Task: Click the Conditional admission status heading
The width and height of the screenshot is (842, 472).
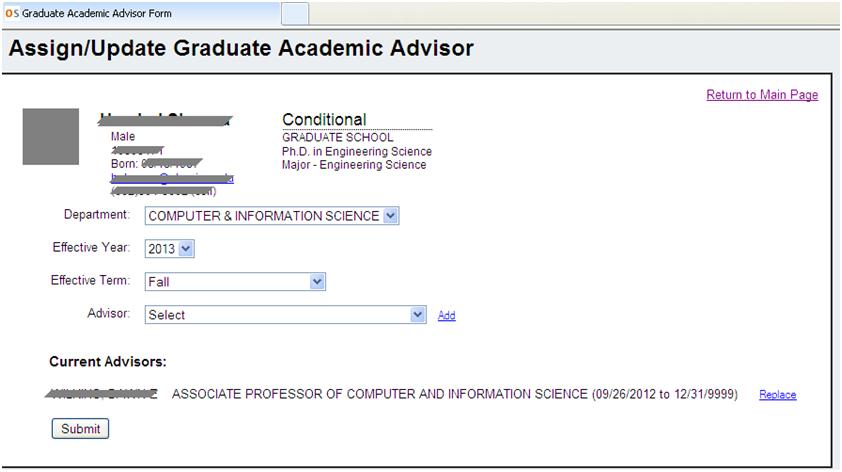Action: pos(324,119)
